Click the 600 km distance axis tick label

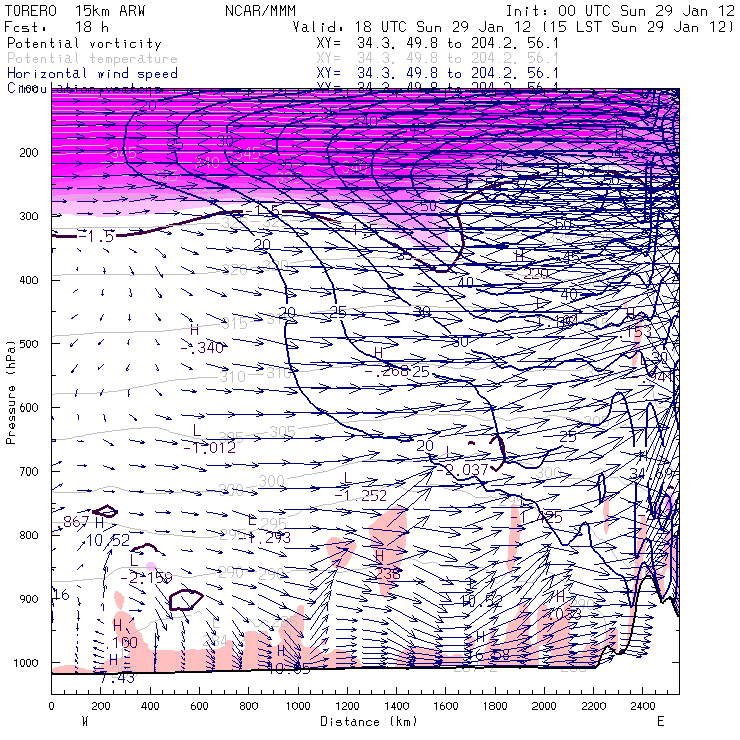tap(199, 706)
